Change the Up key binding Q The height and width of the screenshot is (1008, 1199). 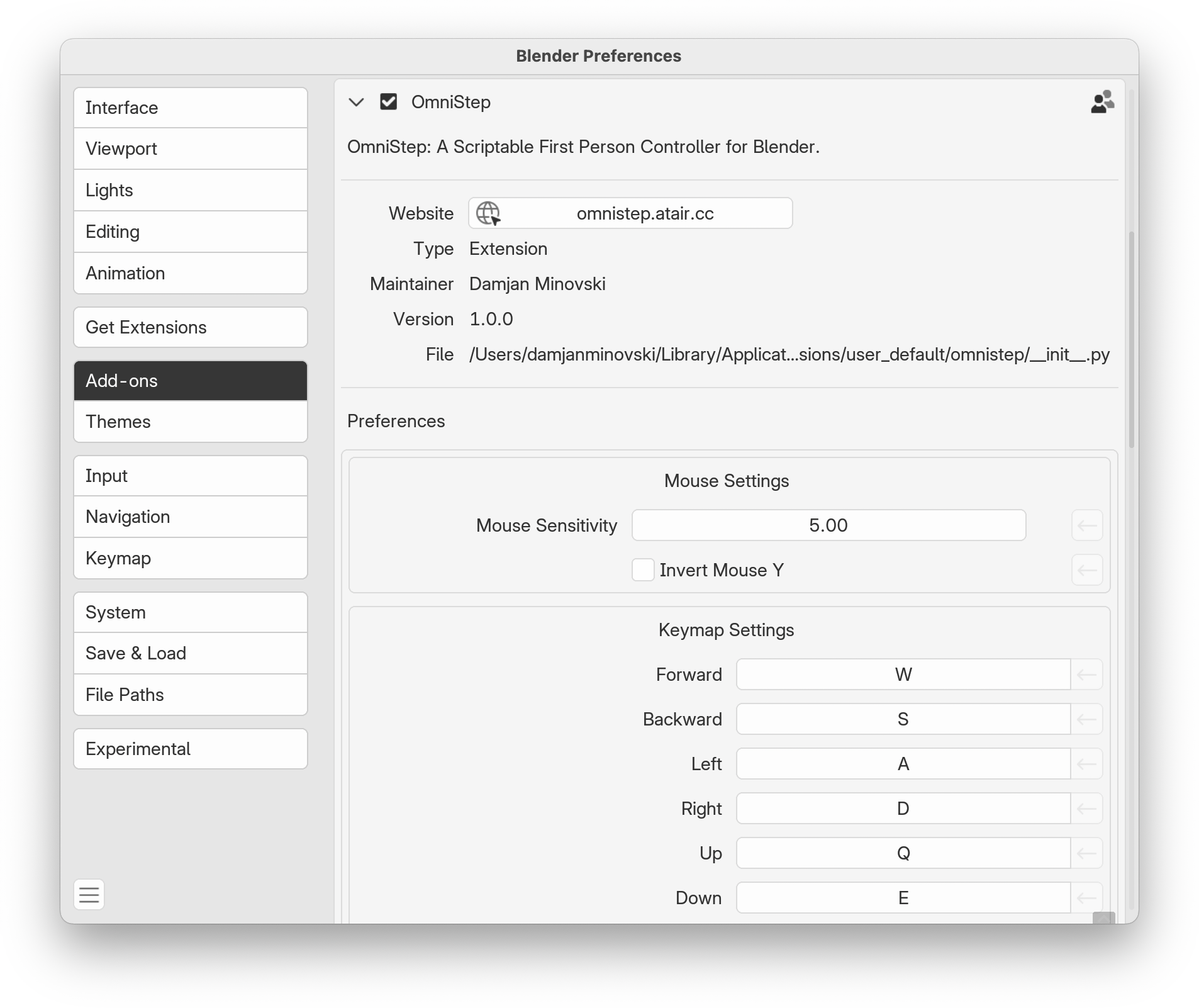(903, 853)
